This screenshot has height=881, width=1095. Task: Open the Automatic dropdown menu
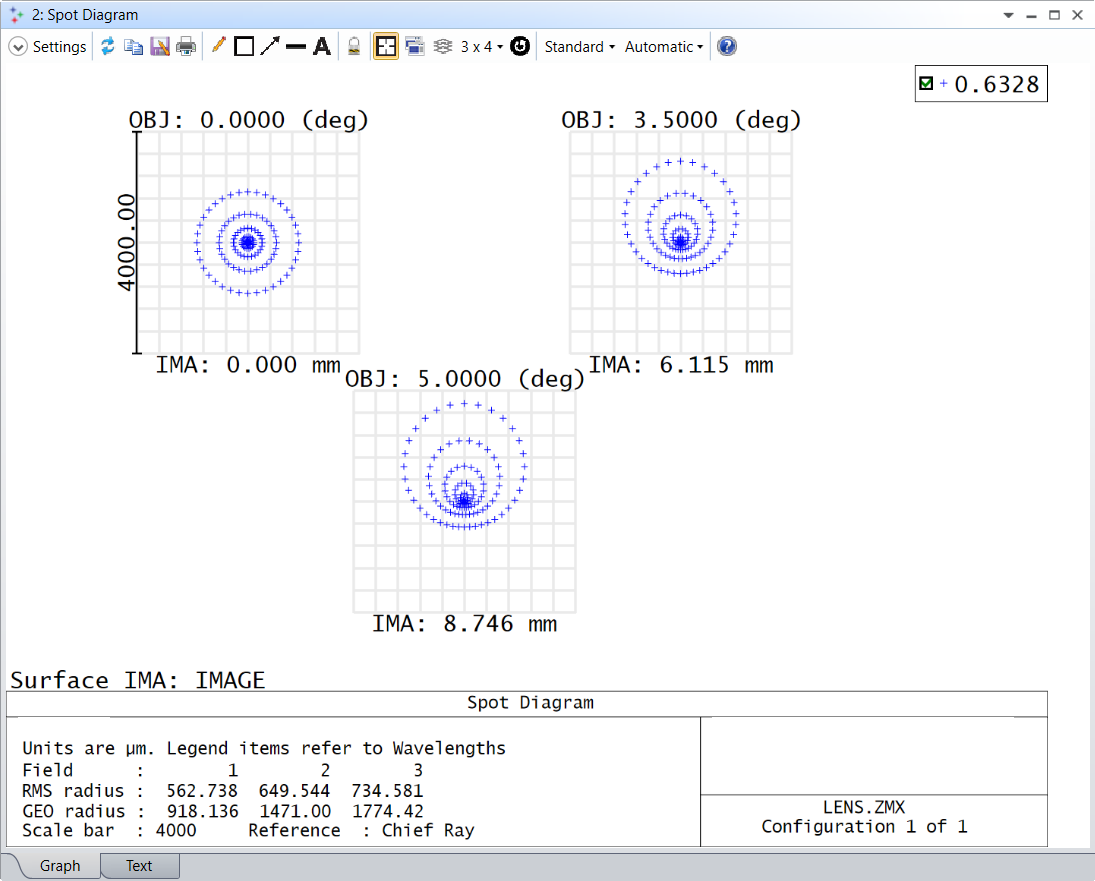pyautogui.click(x=664, y=47)
